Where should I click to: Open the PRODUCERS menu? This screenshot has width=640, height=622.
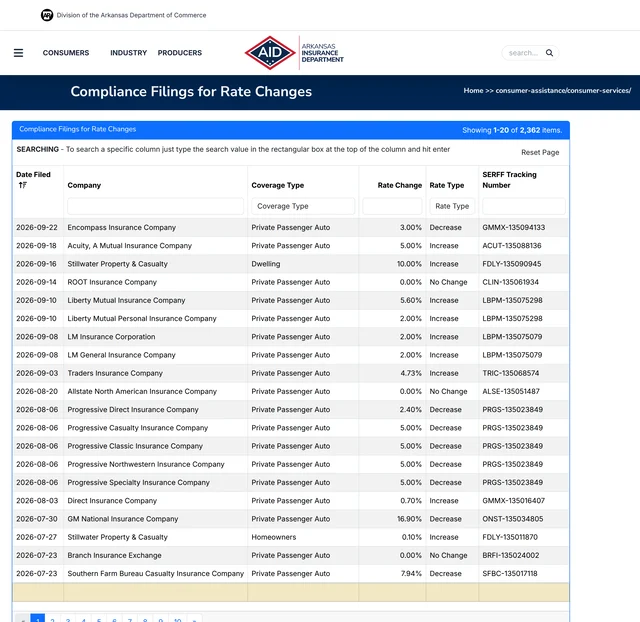(x=180, y=53)
